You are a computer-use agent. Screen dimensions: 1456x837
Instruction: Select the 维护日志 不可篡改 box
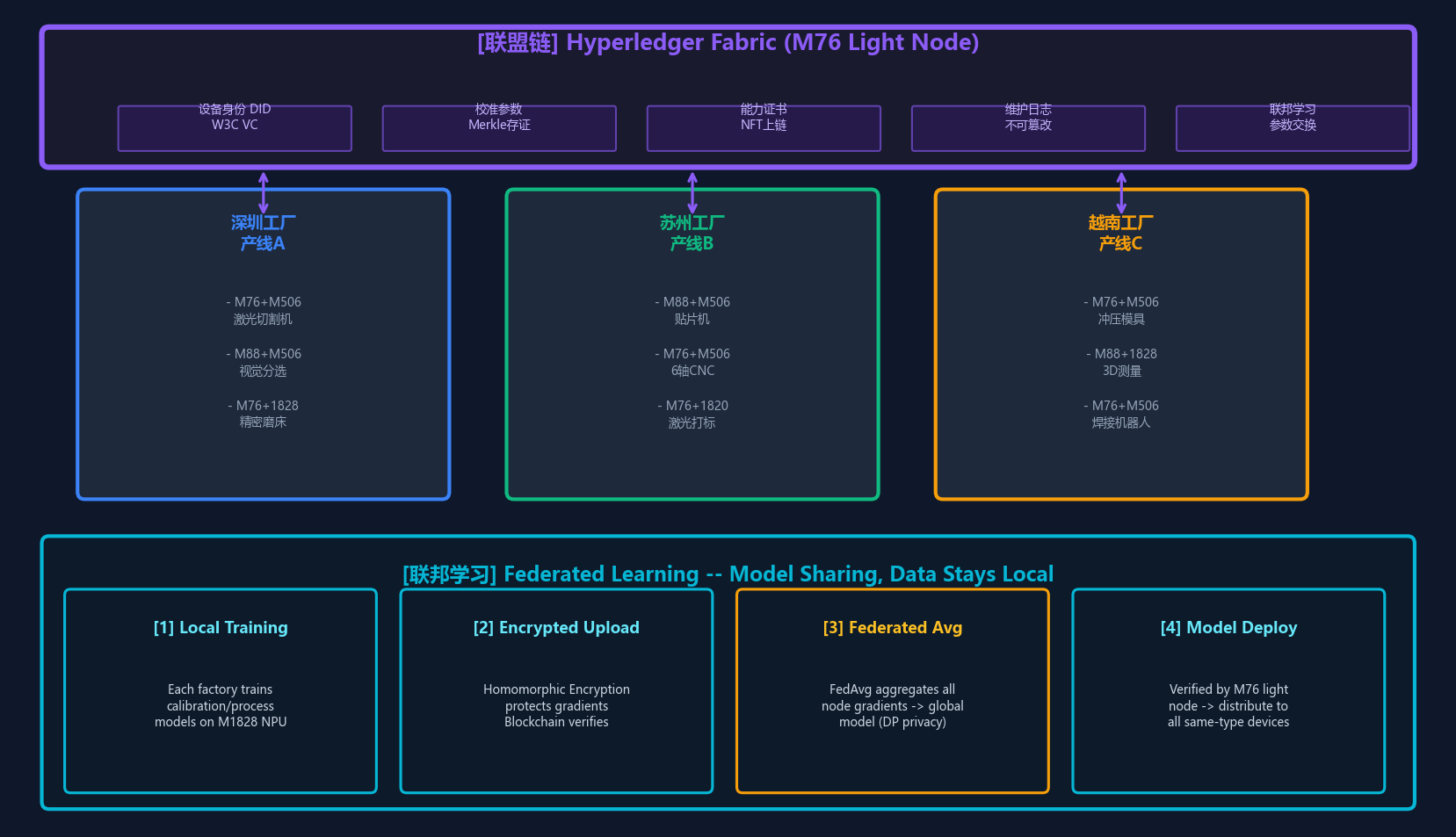tap(1028, 128)
